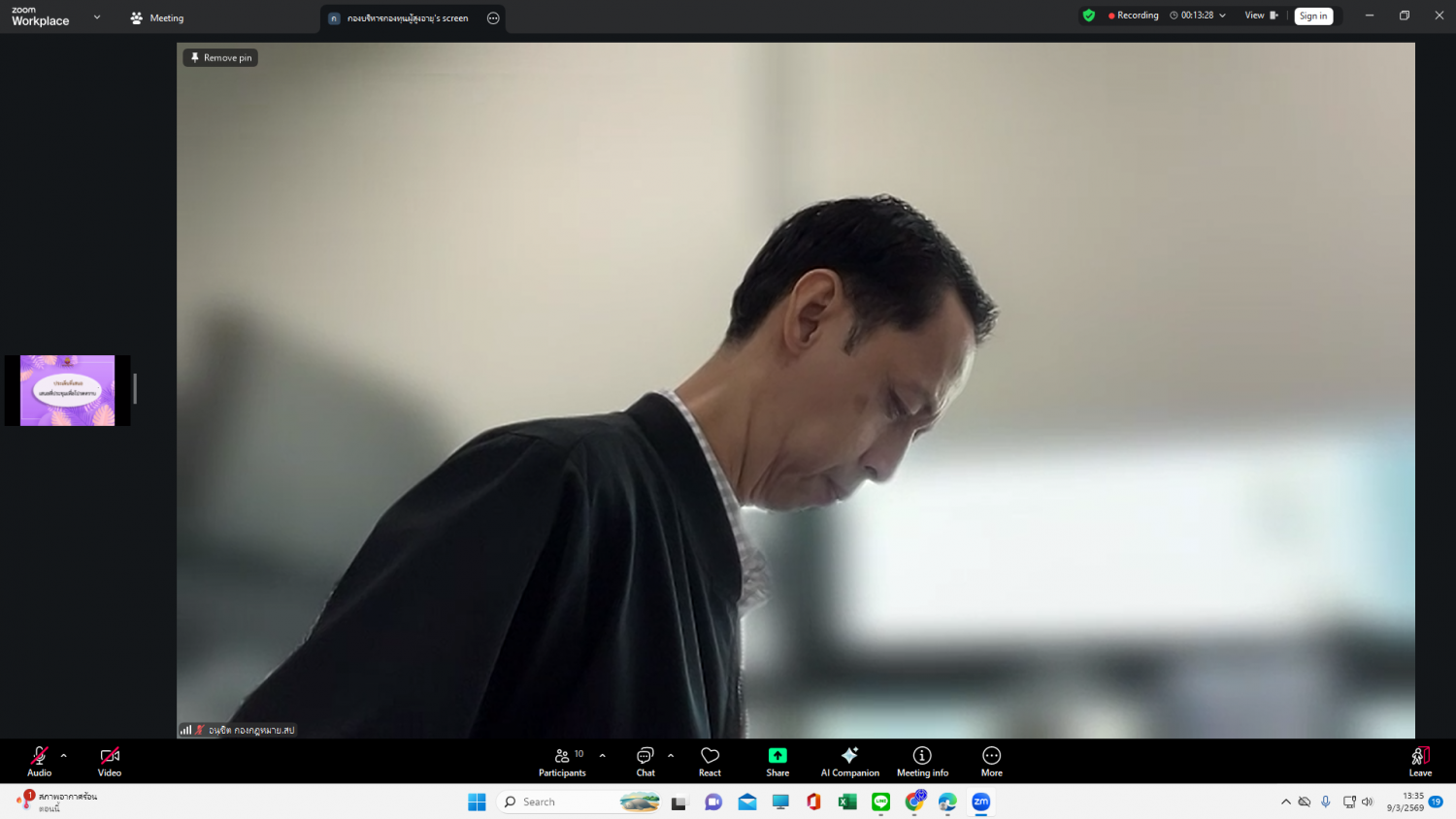Open the More options menu

pyautogui.click(x=991, y=761)
